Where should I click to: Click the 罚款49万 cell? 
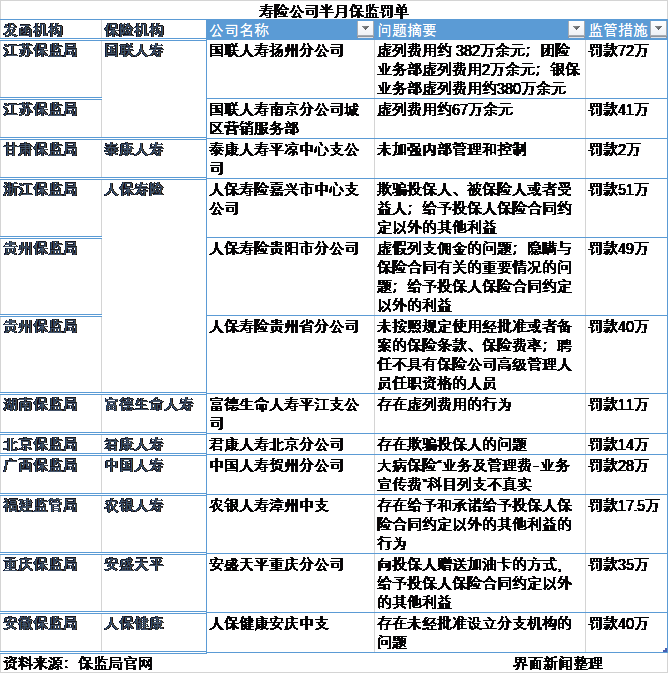coord(626,276)
